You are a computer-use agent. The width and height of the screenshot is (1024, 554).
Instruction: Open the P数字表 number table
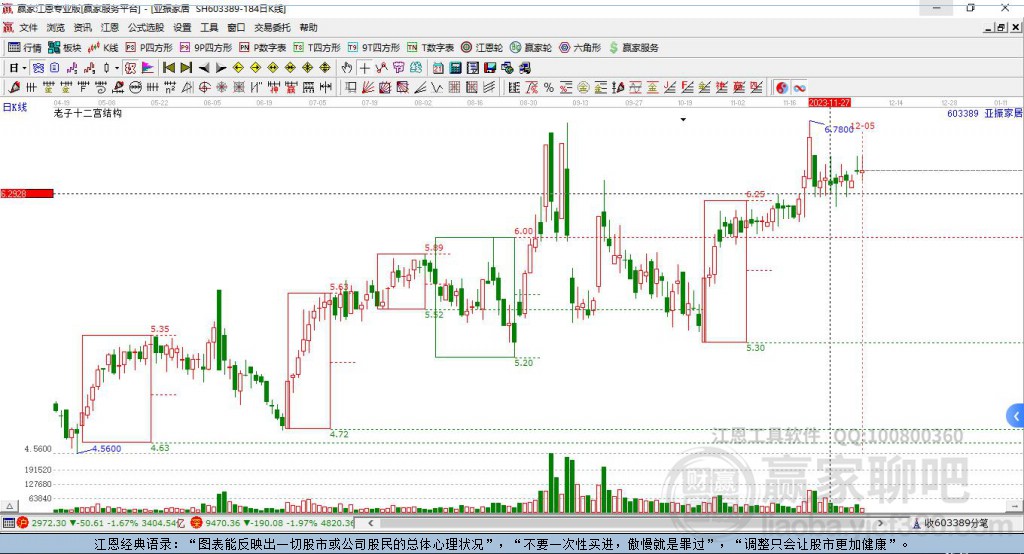pyautogui.click(x=263, y=48)
